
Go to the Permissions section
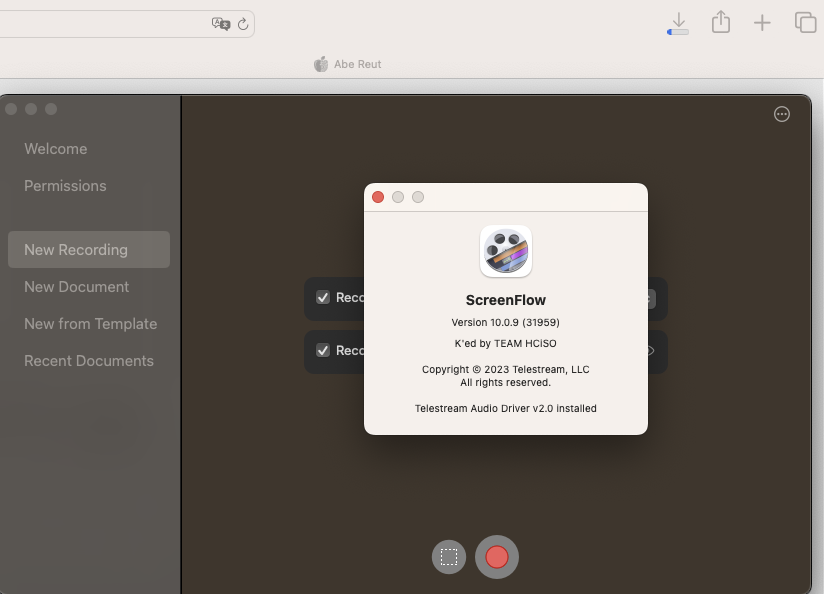click(x=65, y=186)
